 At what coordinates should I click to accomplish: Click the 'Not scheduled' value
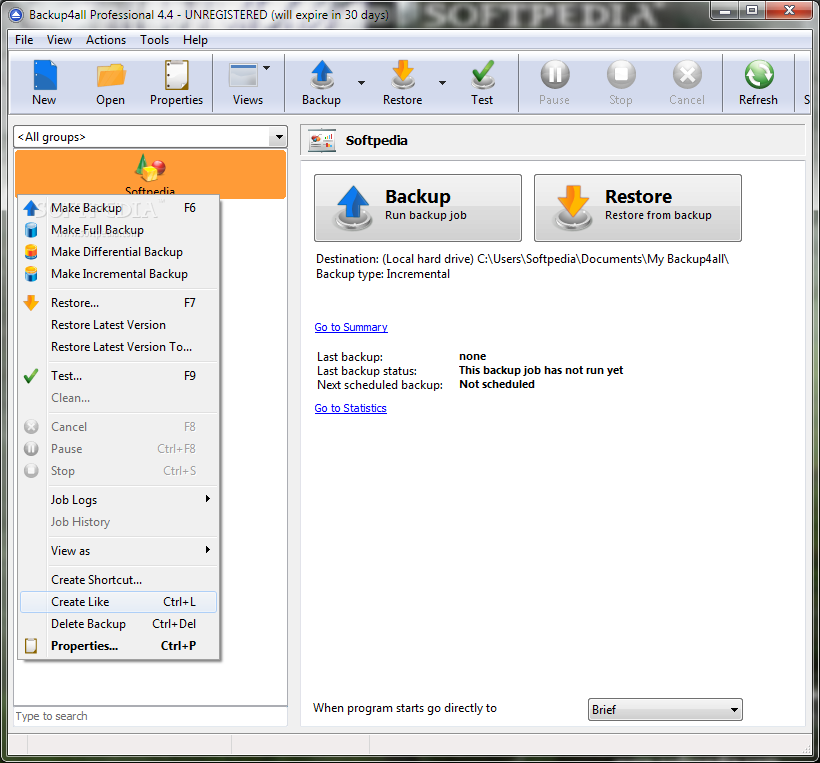click(x=497, y=384)
